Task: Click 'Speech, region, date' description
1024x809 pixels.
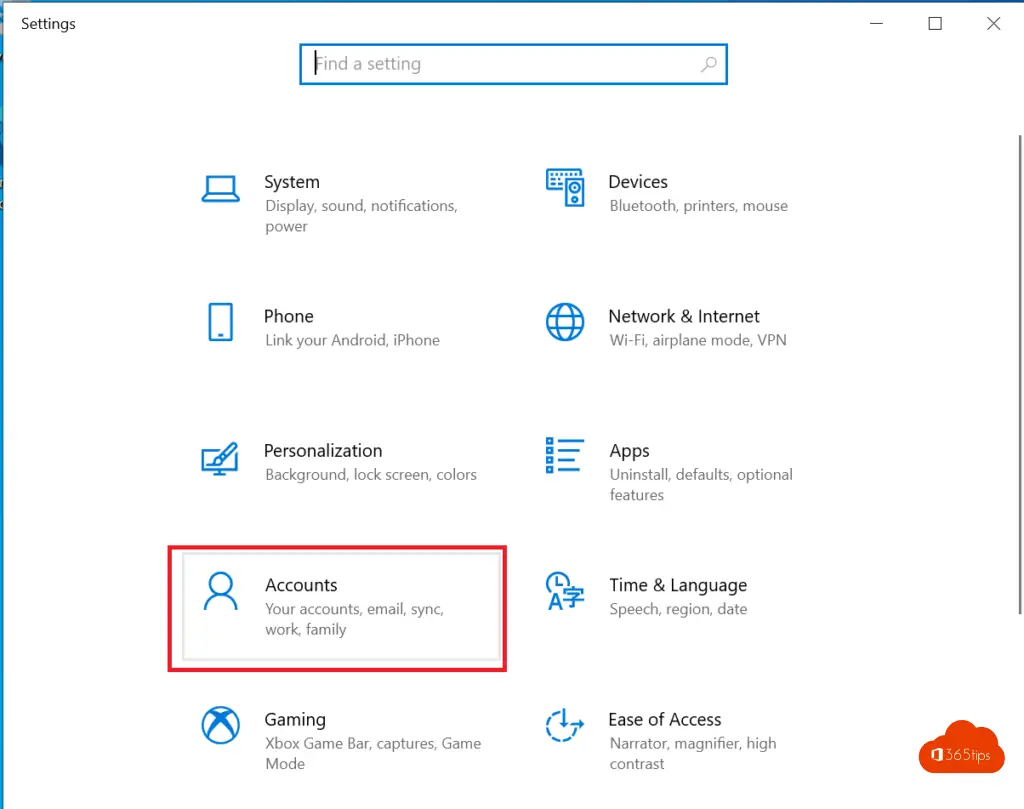Action: click(x=678, y=610)
